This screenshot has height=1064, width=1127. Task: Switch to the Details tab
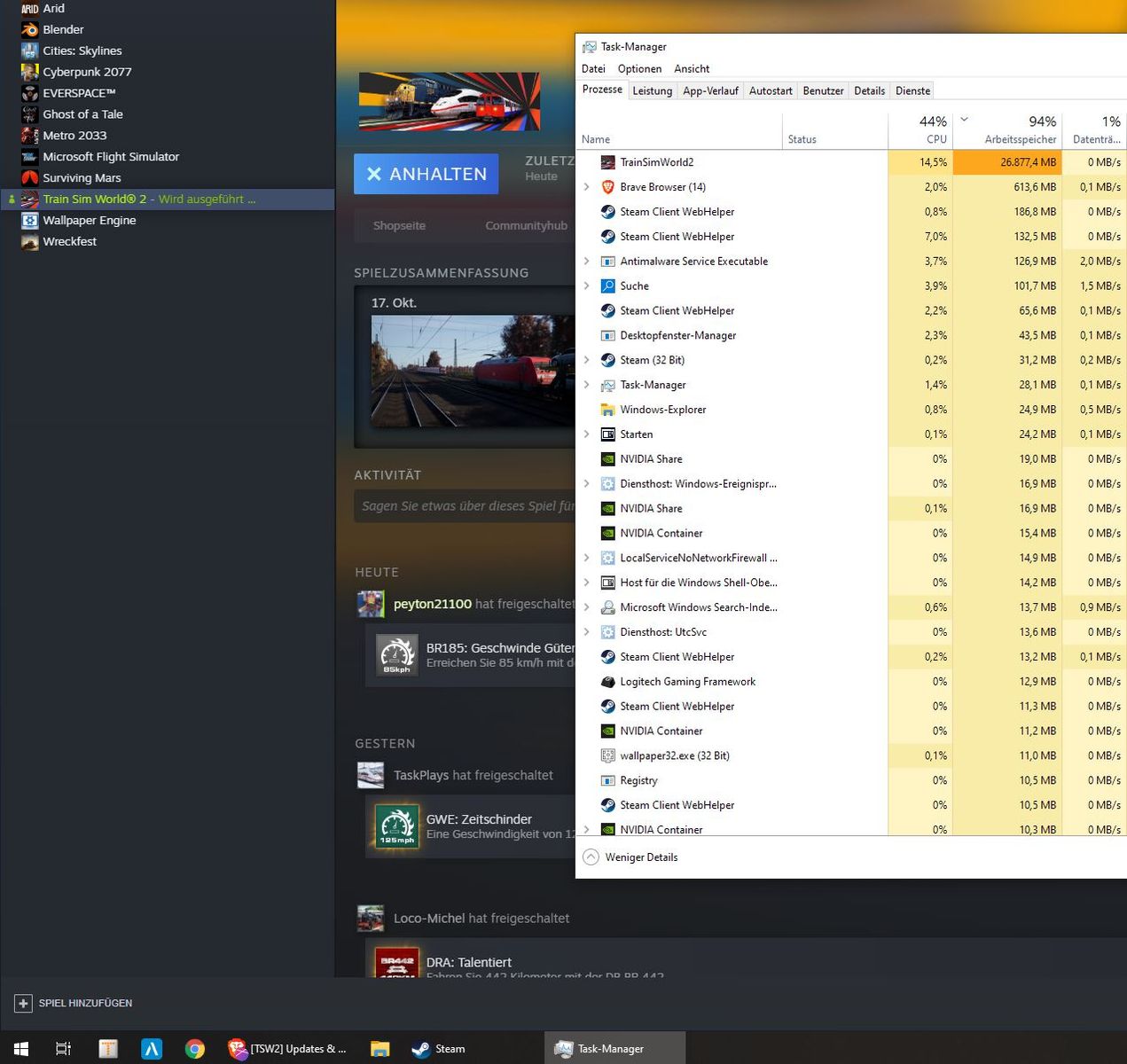tap(869, 90)
